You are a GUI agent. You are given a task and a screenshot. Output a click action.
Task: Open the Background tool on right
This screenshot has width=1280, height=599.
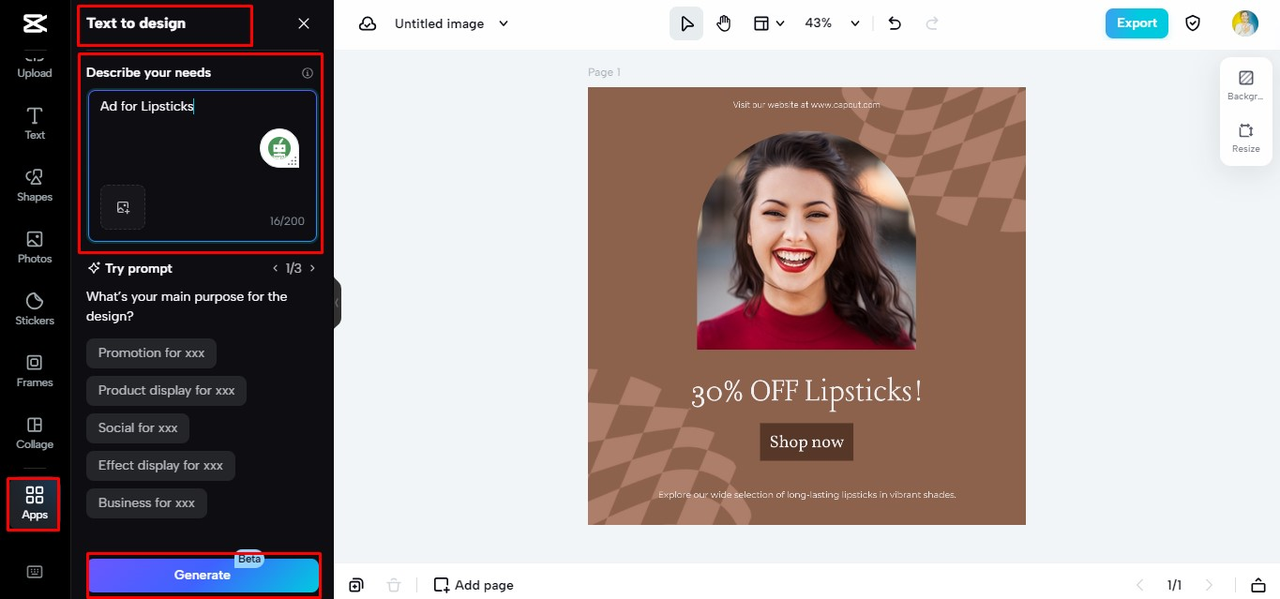coord(1245,85)
